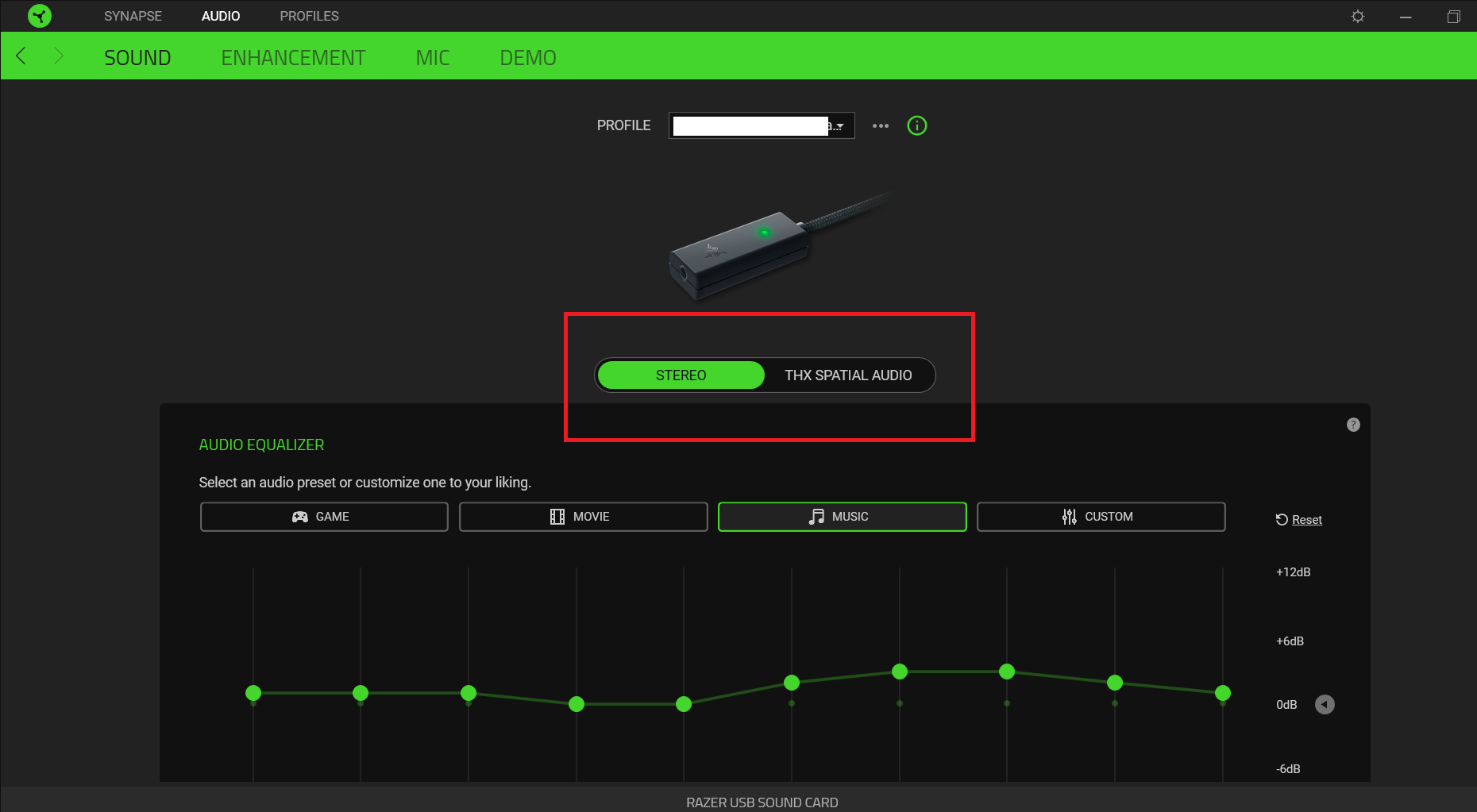The image size is (1477, 812).
Task: Click the fifth equalizer band handle
Action: [x=684, y=704]
